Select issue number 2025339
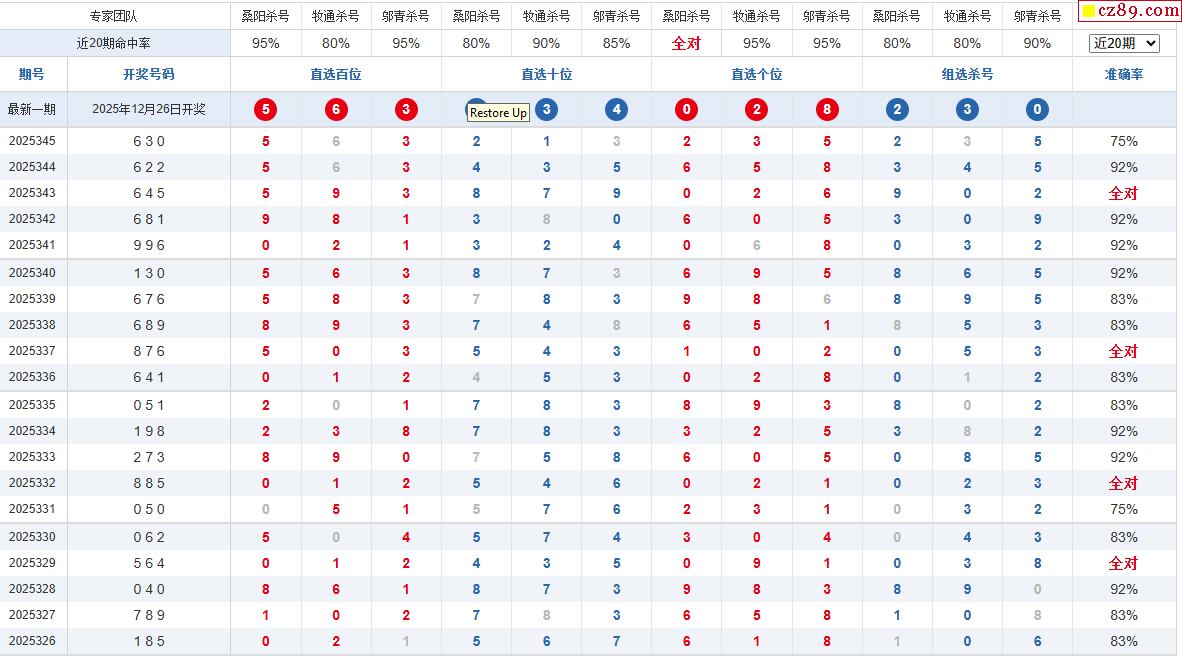1182x659 pixels. click(32, 299)
